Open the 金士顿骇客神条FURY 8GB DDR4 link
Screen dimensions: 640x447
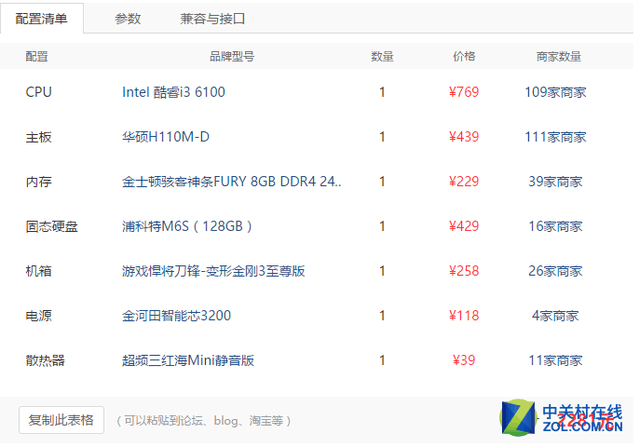[x=231, y=182]
